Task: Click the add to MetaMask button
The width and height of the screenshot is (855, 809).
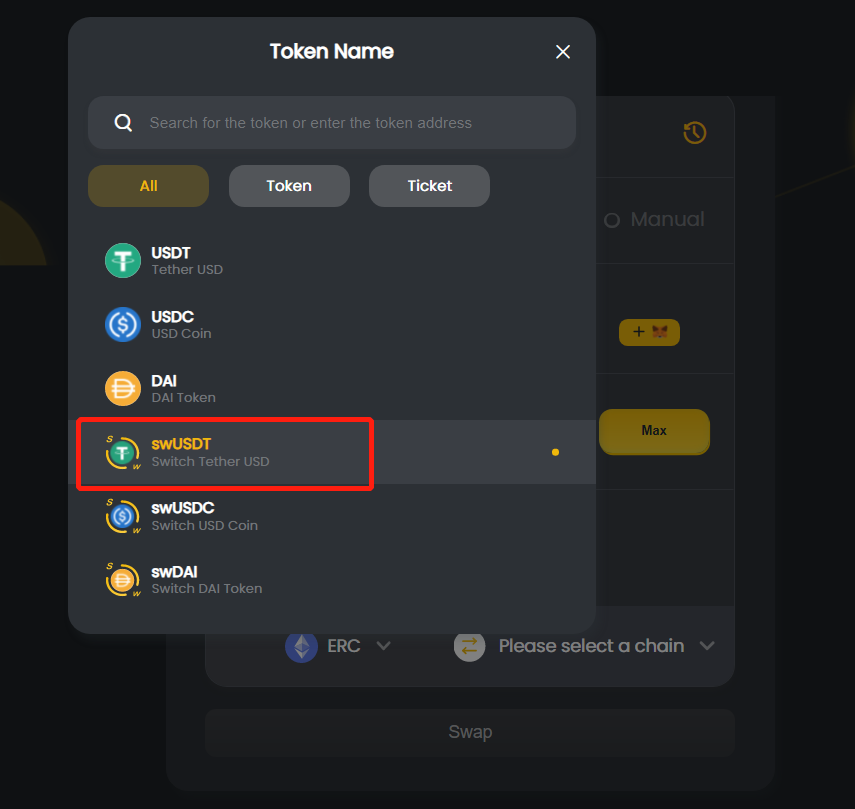Action: point(649,332)
